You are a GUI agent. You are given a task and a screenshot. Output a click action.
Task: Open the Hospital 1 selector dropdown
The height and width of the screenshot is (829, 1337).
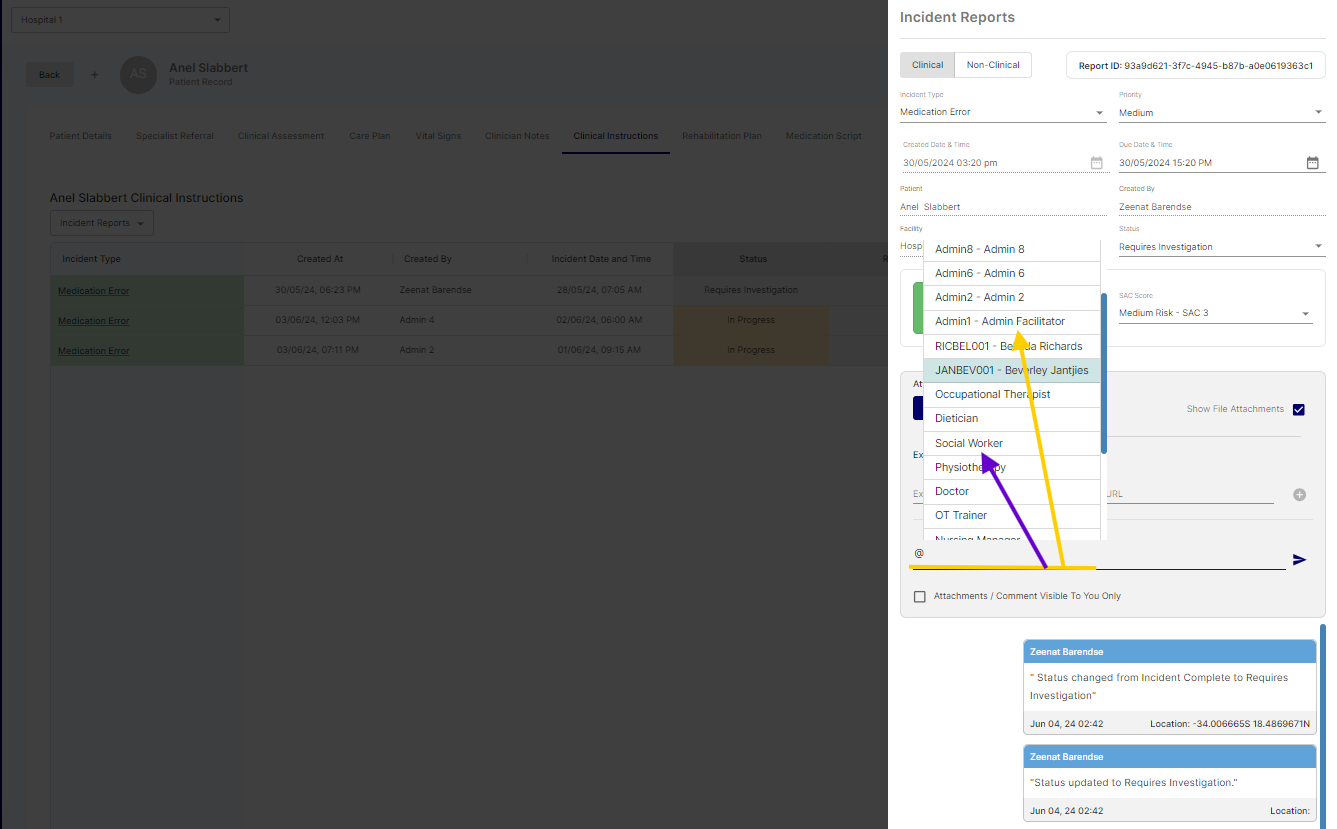tap(120, 20)
